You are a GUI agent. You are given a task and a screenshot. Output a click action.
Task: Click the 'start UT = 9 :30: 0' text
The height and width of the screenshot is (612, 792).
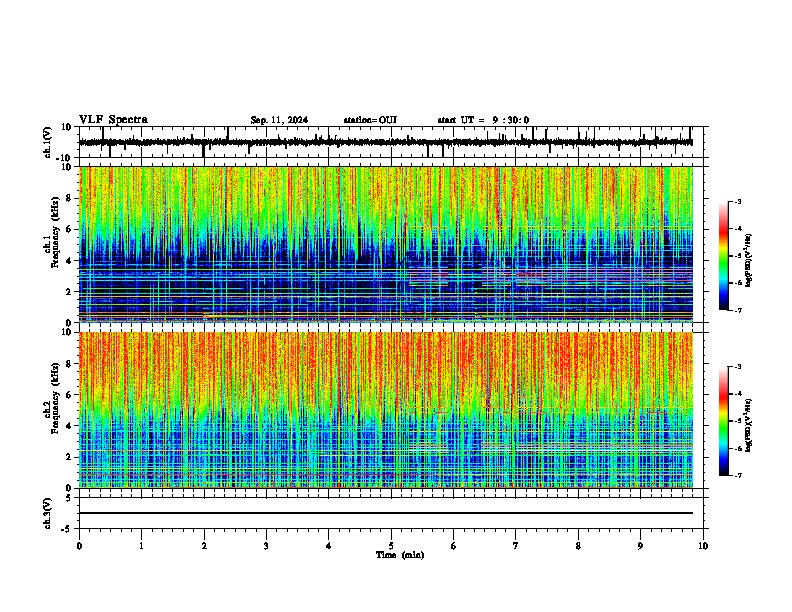(x=483, y=120)
